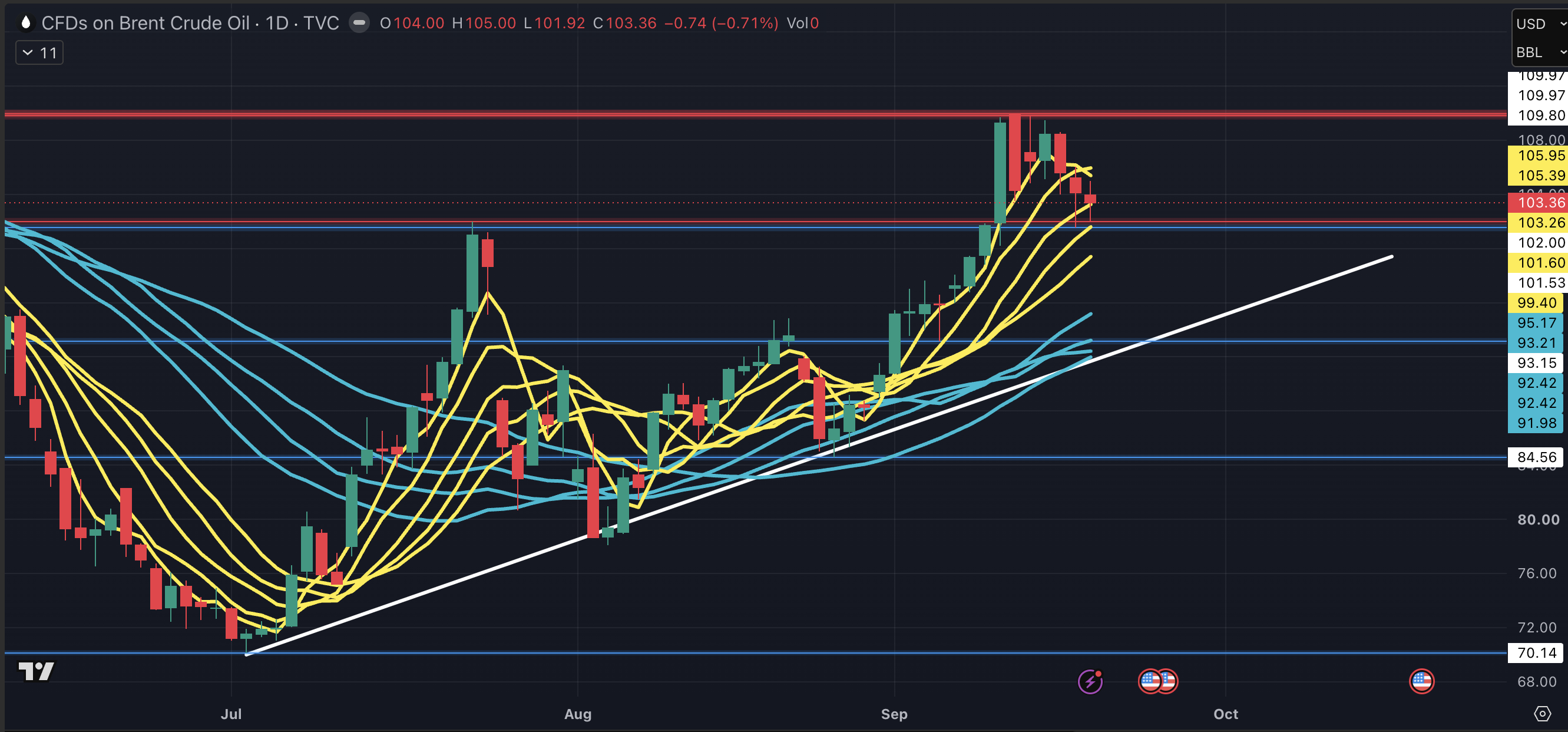The height and width of the screenshot is (732, 1568).
Task: Click the CFDs on Brent Crude Oil title
Action: tap(145, 23)
